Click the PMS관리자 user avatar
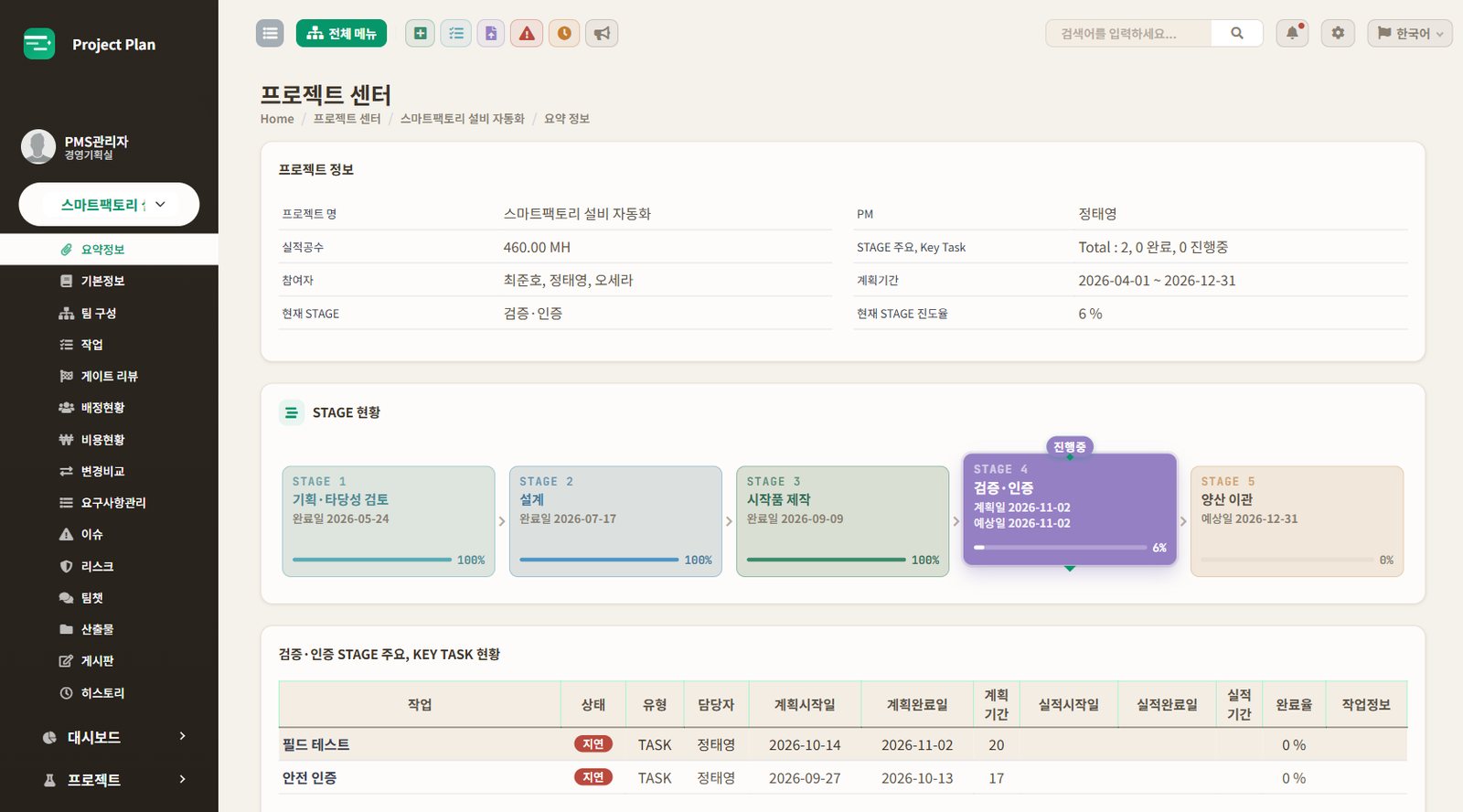Viewport: 1463px width, 812px height. (38, 146)
